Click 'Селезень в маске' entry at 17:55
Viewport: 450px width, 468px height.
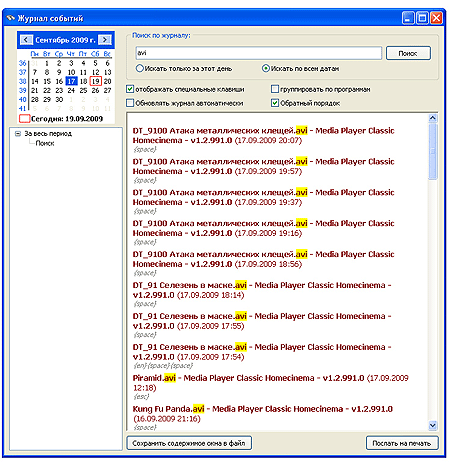(x=262, y=321)
